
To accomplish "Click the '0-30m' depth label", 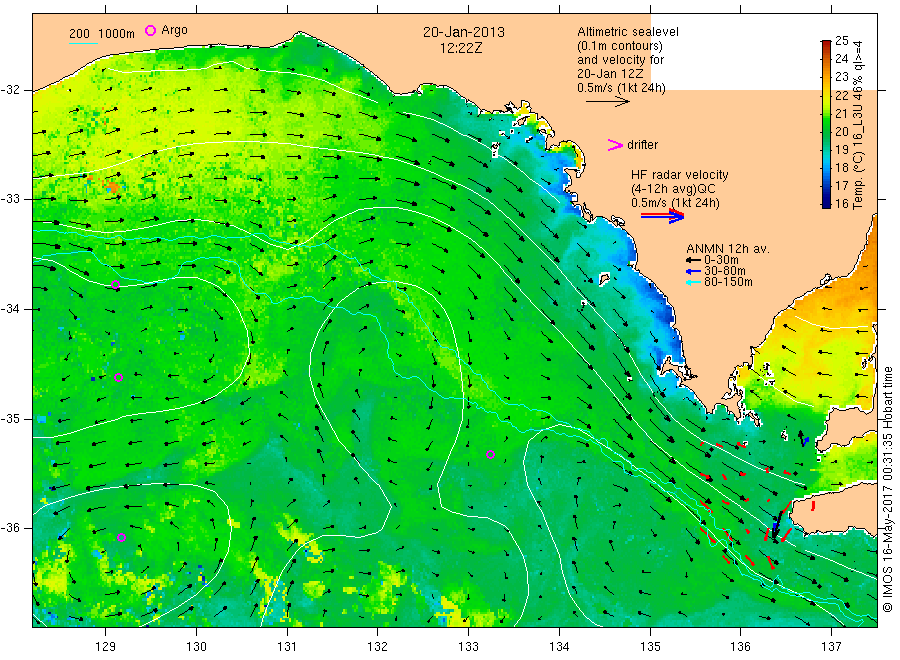I will (721, 261).
